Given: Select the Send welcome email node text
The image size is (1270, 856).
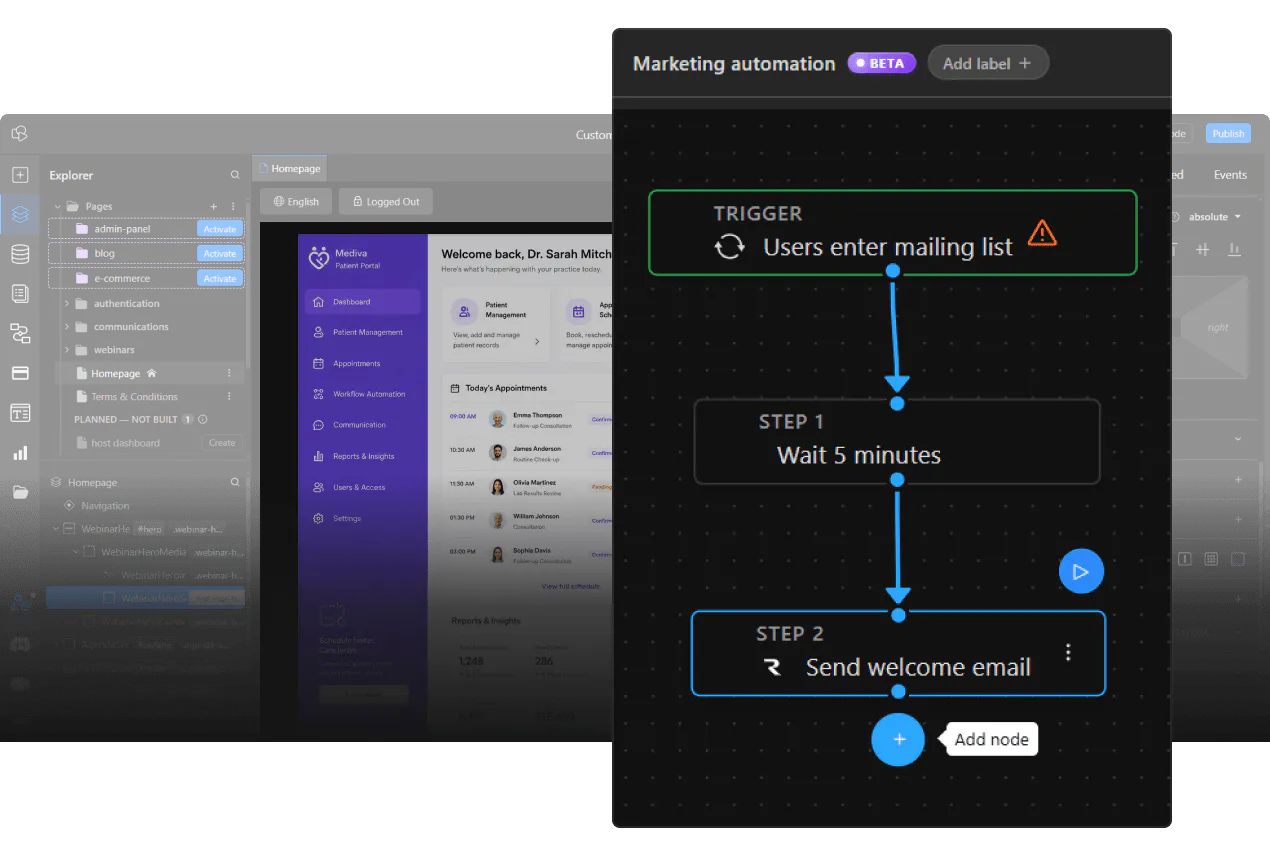Looking at the screenshot, I should point(918,667).
